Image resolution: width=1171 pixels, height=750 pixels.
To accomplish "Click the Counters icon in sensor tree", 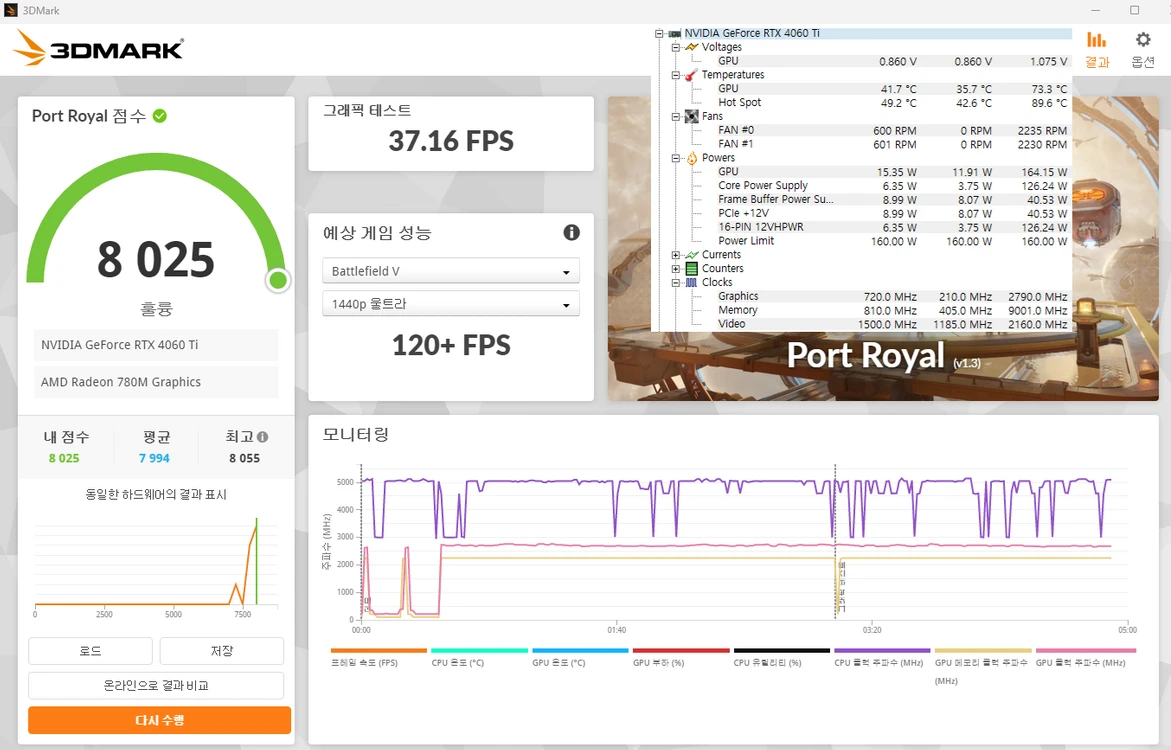I will pos(692,268).
